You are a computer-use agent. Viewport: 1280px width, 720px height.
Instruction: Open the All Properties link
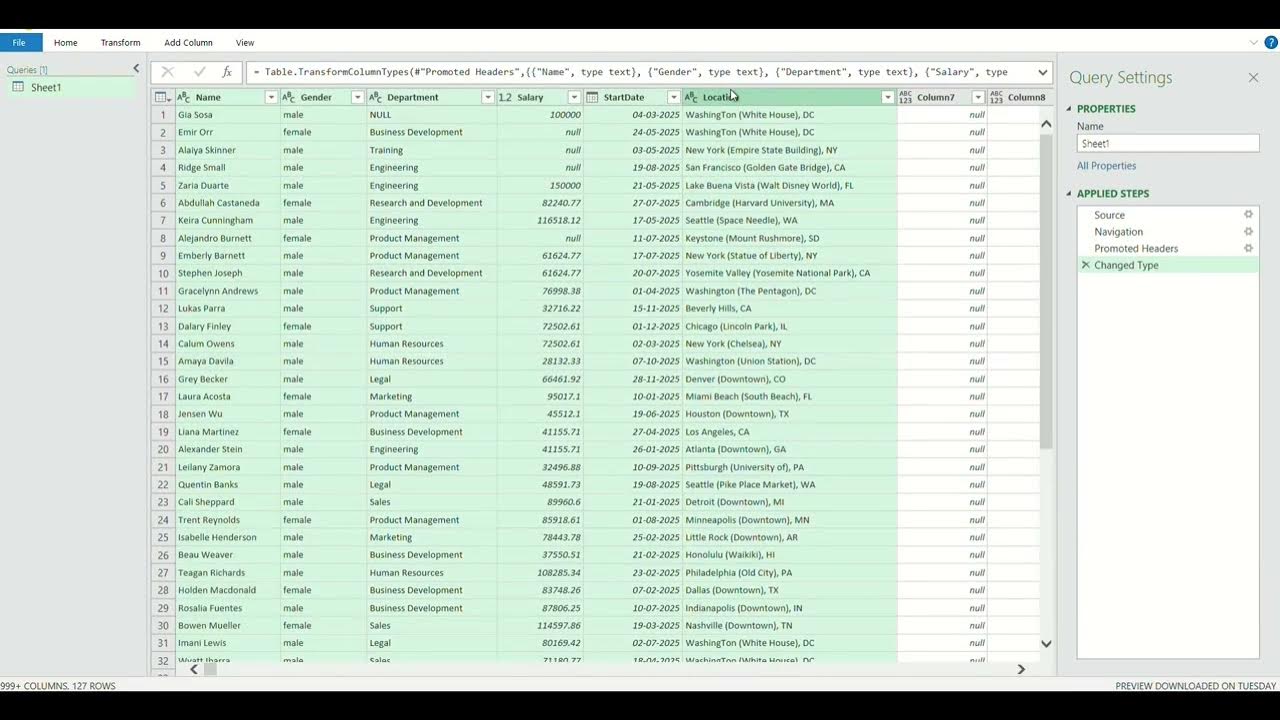click(x=1106, y=166)
